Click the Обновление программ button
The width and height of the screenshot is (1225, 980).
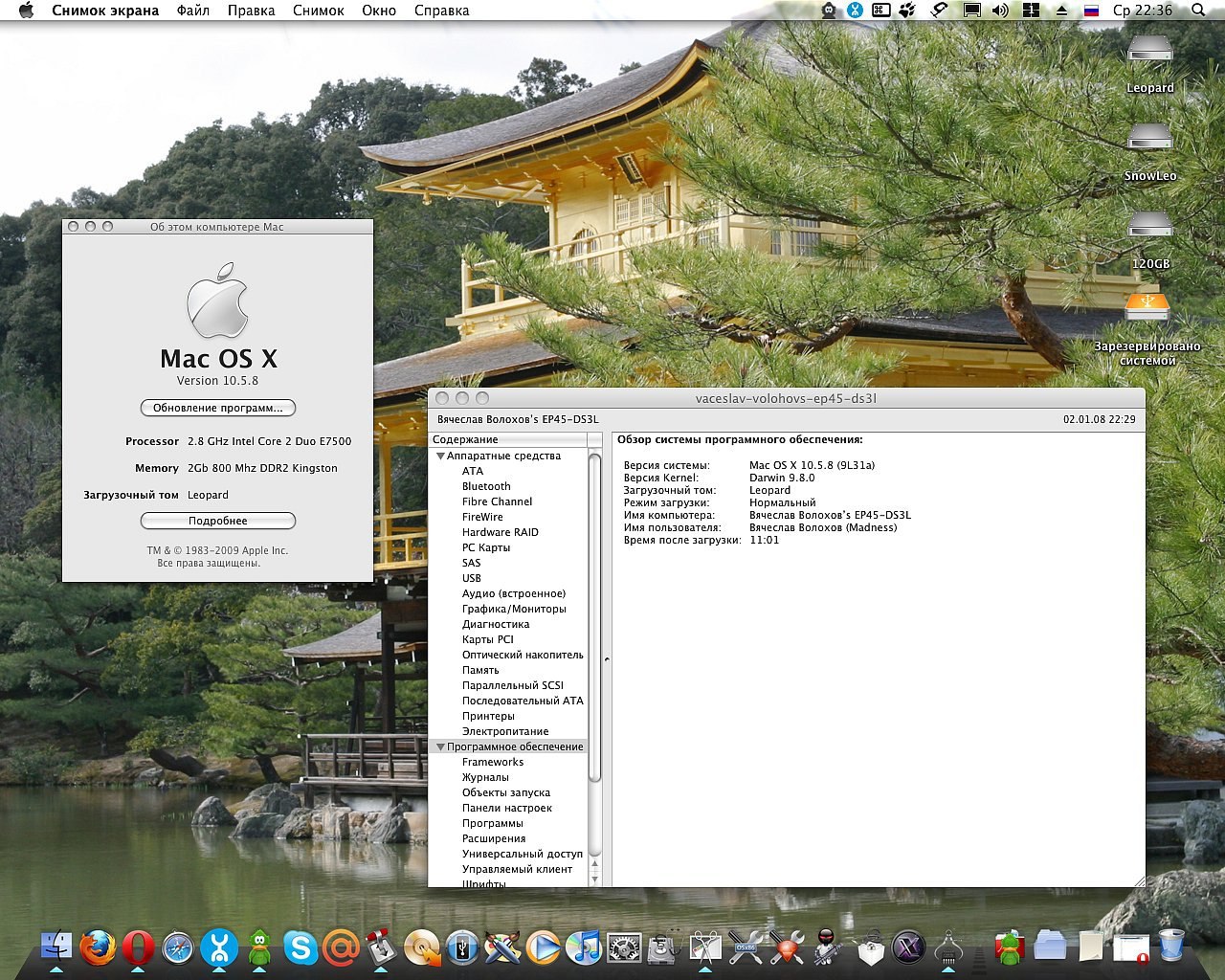218,408
